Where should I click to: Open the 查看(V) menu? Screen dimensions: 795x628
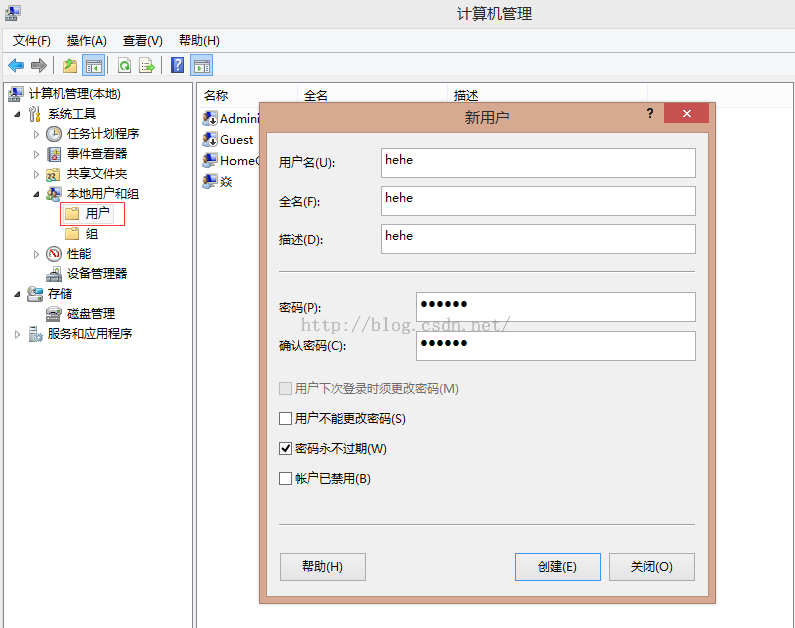pyautogui.click(x=142, y=41)
